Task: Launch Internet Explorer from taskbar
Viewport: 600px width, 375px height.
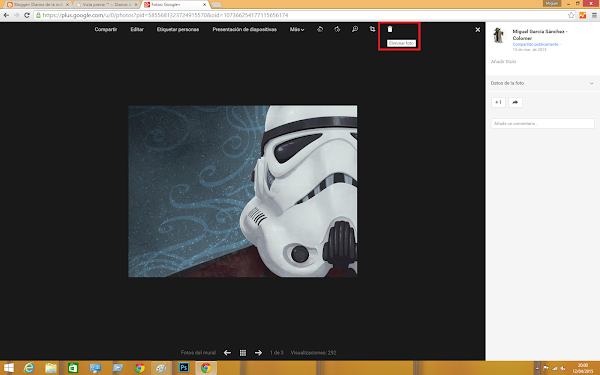Action: [x=29, y=368]
